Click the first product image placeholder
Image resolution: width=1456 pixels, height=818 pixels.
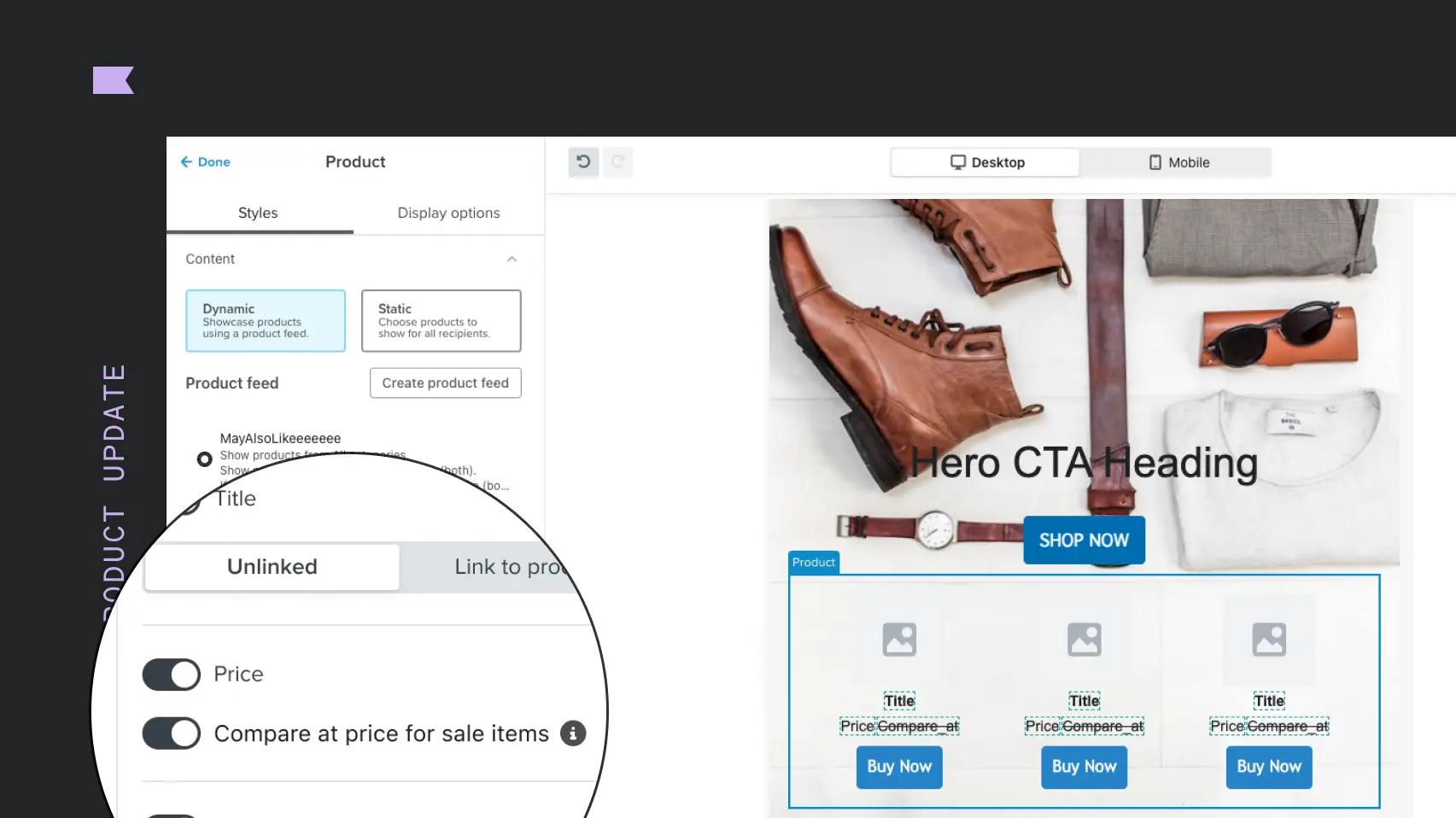(899, 640)
